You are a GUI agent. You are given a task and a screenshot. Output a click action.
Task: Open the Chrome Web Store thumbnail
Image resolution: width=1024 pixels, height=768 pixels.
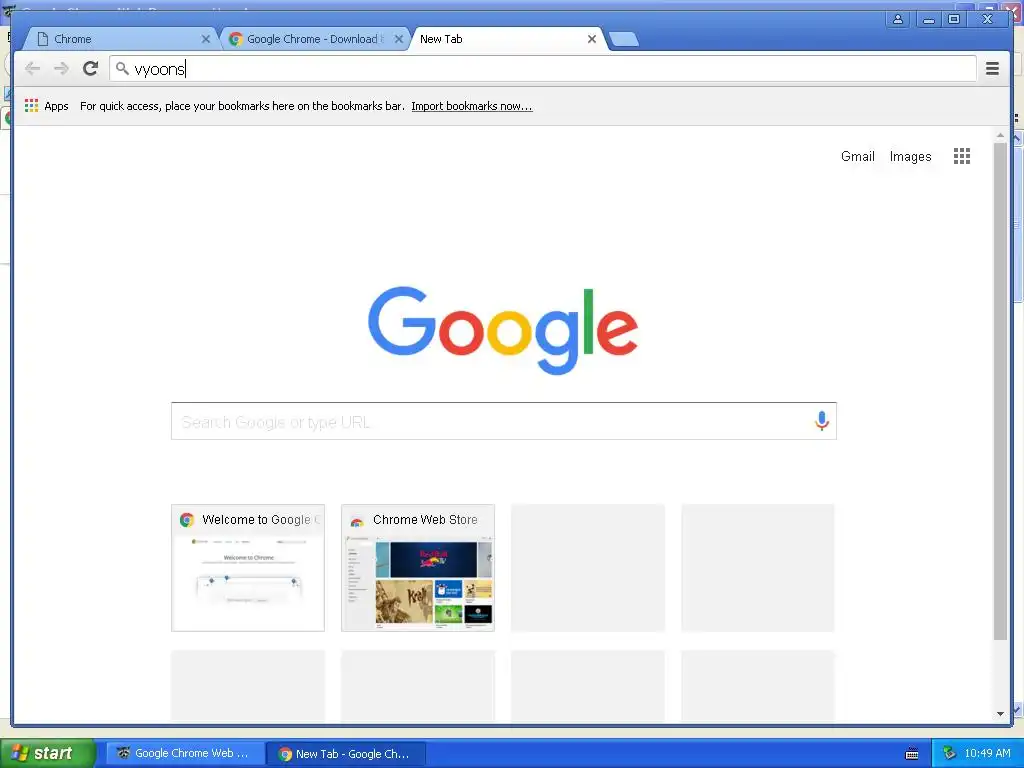click(x=418, y=568)
